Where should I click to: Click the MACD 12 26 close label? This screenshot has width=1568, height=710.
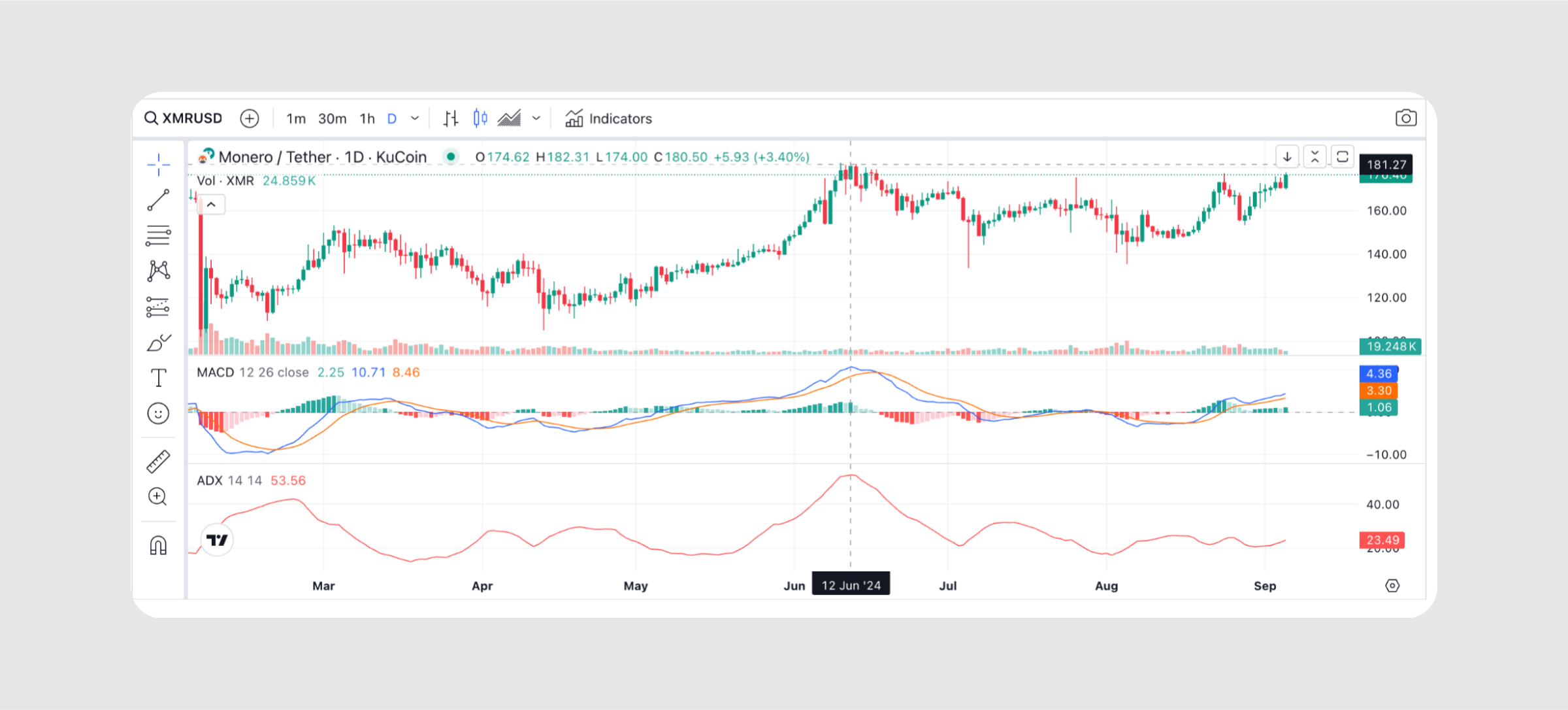pyautogui.click(x=253, y=372)
